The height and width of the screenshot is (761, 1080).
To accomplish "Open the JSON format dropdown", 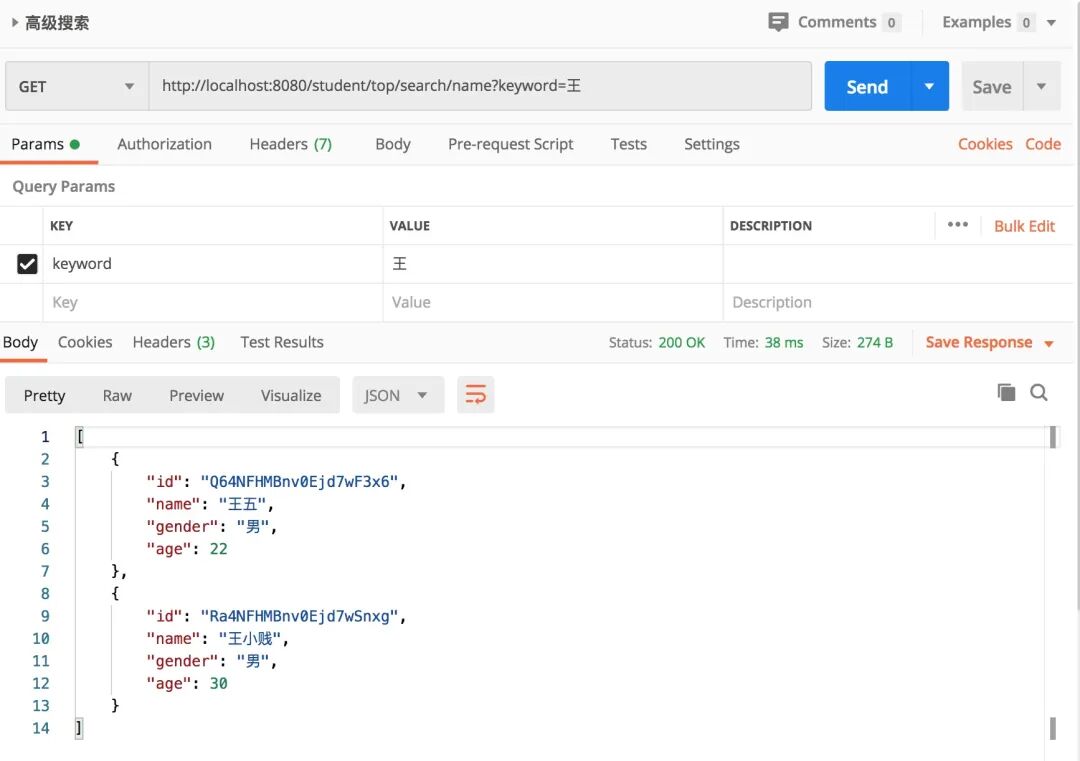I will [397, 395].
